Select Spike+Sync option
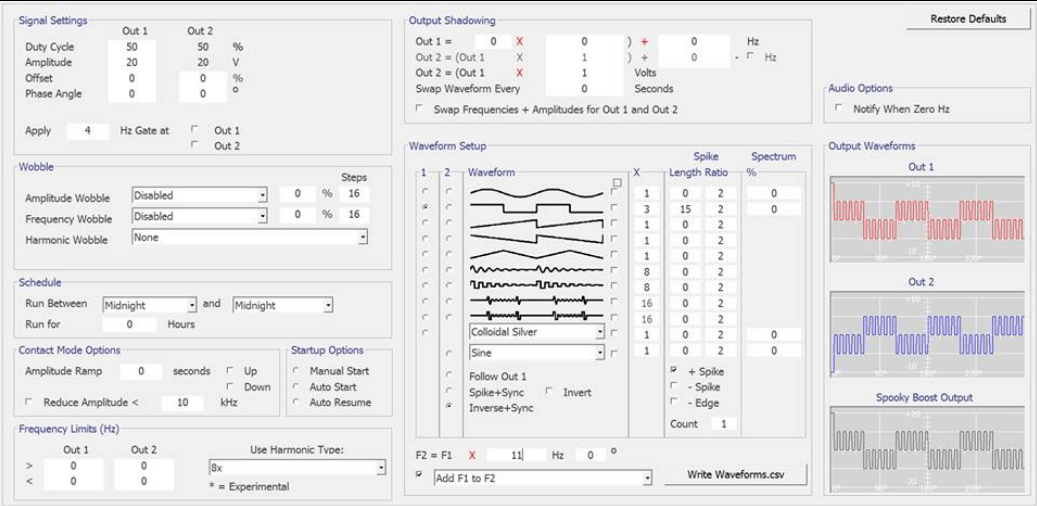The height and width of the screenshot is (506, 1037). [x=450, y=391]
